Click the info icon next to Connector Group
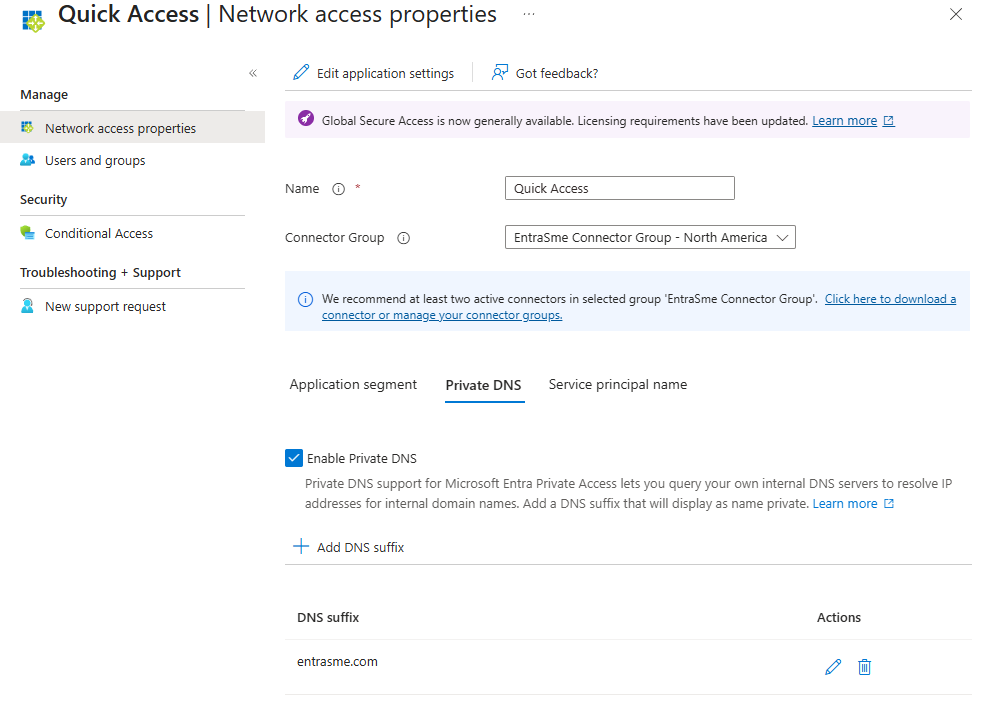The image size is (991, 711). point(403,238)
